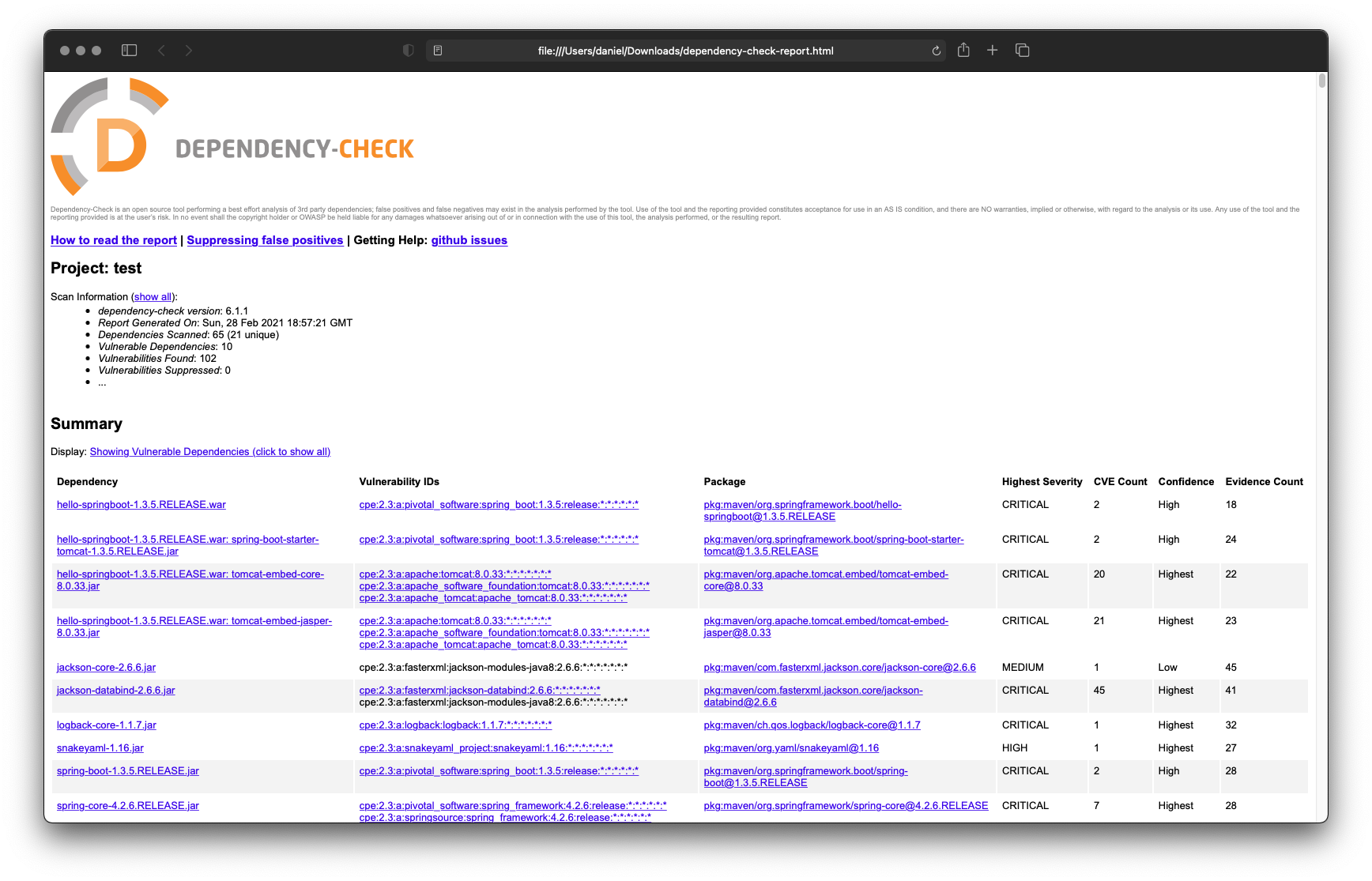This screenshot has width=1372, height=881.
Task: Select 'Low' confidence cell for jackson-core
Action: 1168,668
